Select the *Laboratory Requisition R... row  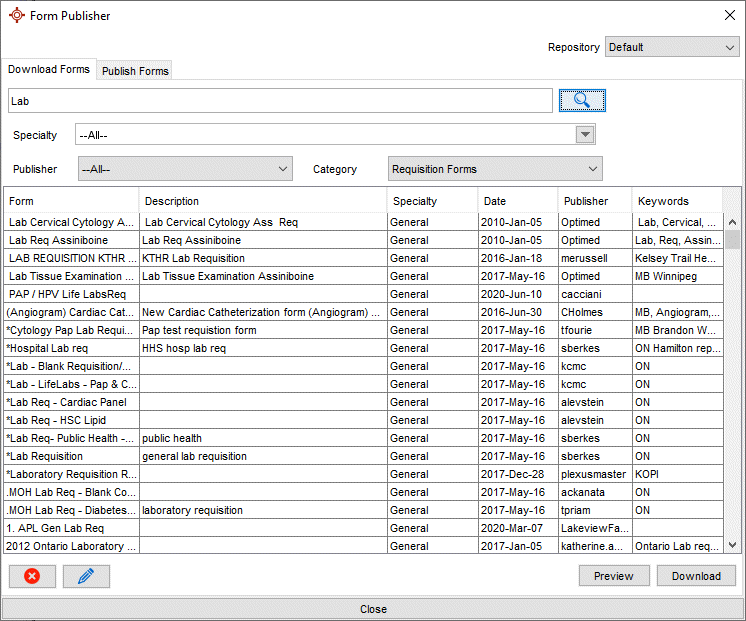click(363, 474)
